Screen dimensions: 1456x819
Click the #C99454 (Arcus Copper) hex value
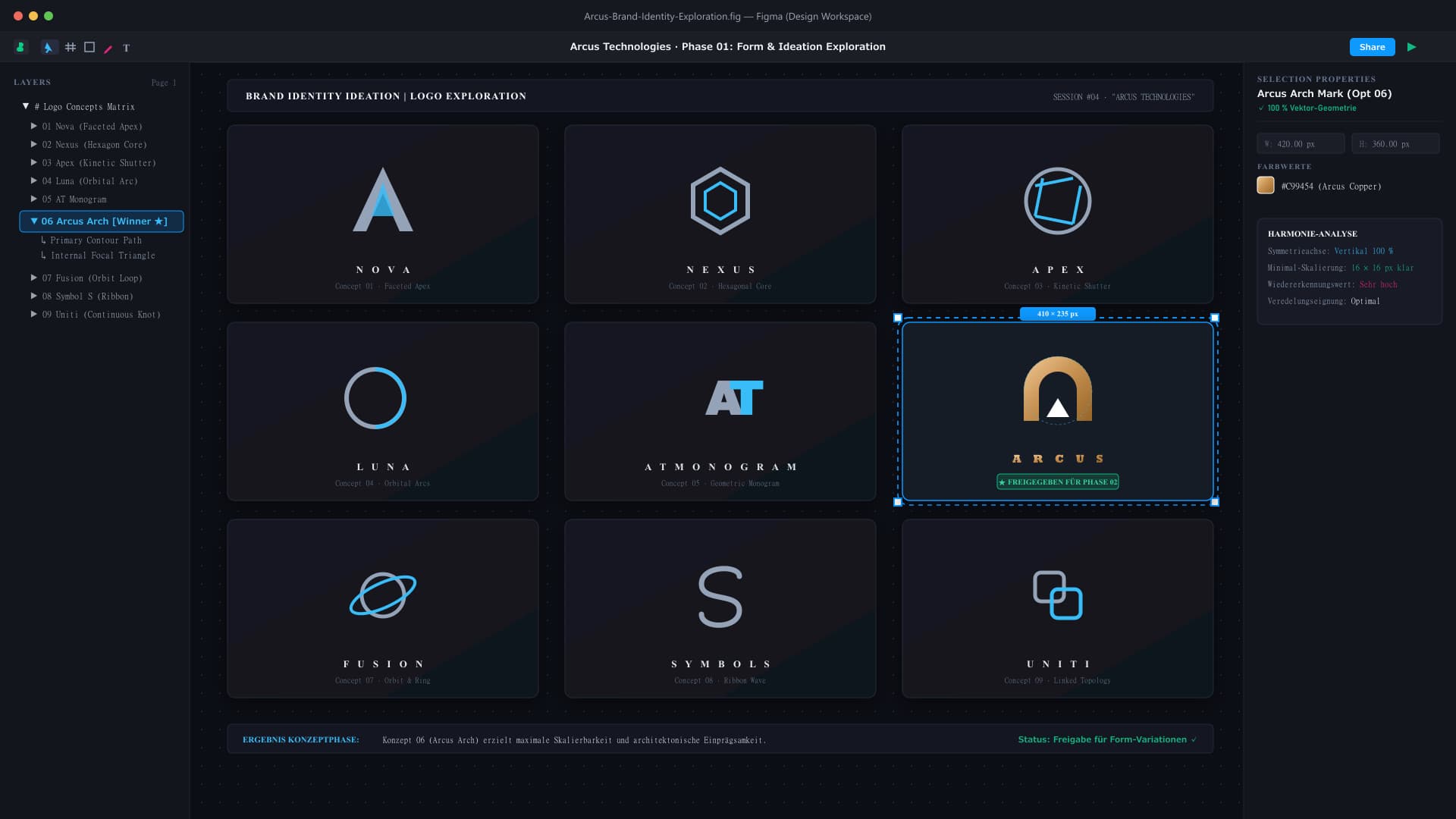pyautogui.click(x=1331, y=187)
